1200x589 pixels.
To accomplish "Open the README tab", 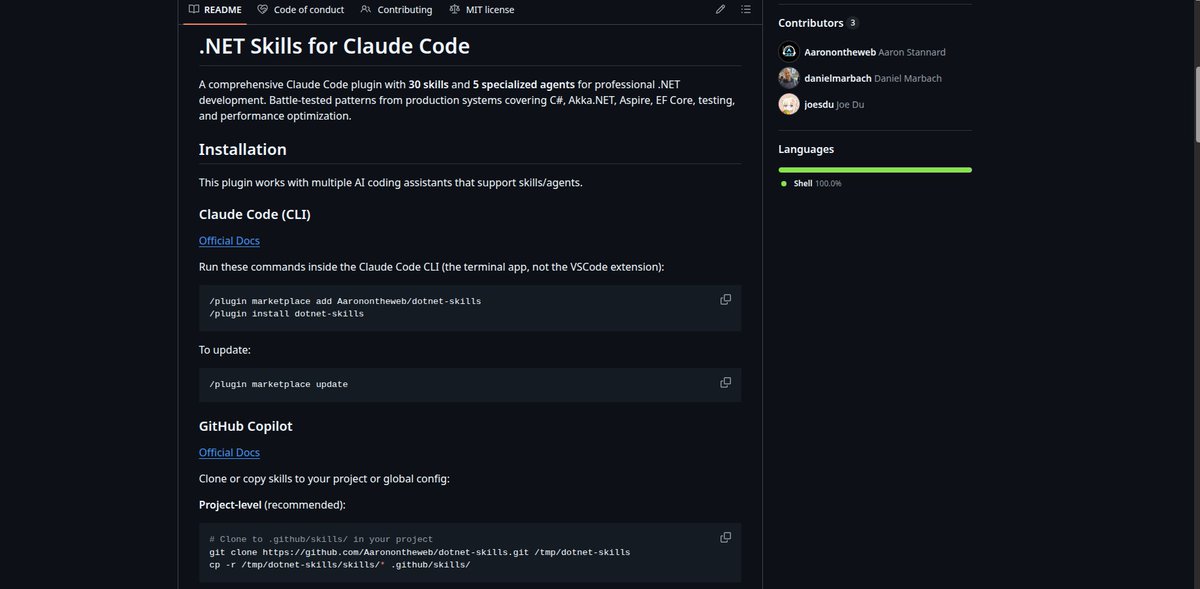I will tap(215, 10).
